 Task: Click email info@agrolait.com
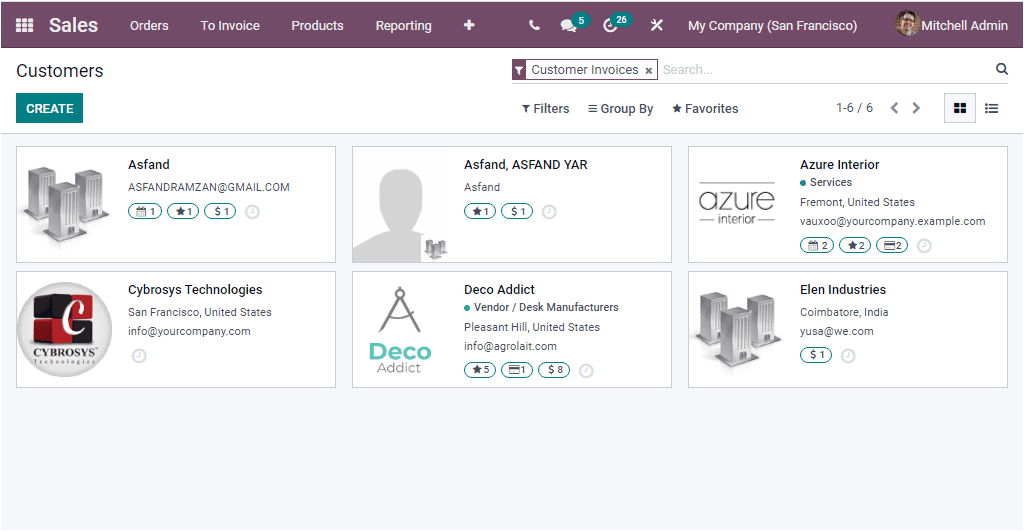[510, 346]
